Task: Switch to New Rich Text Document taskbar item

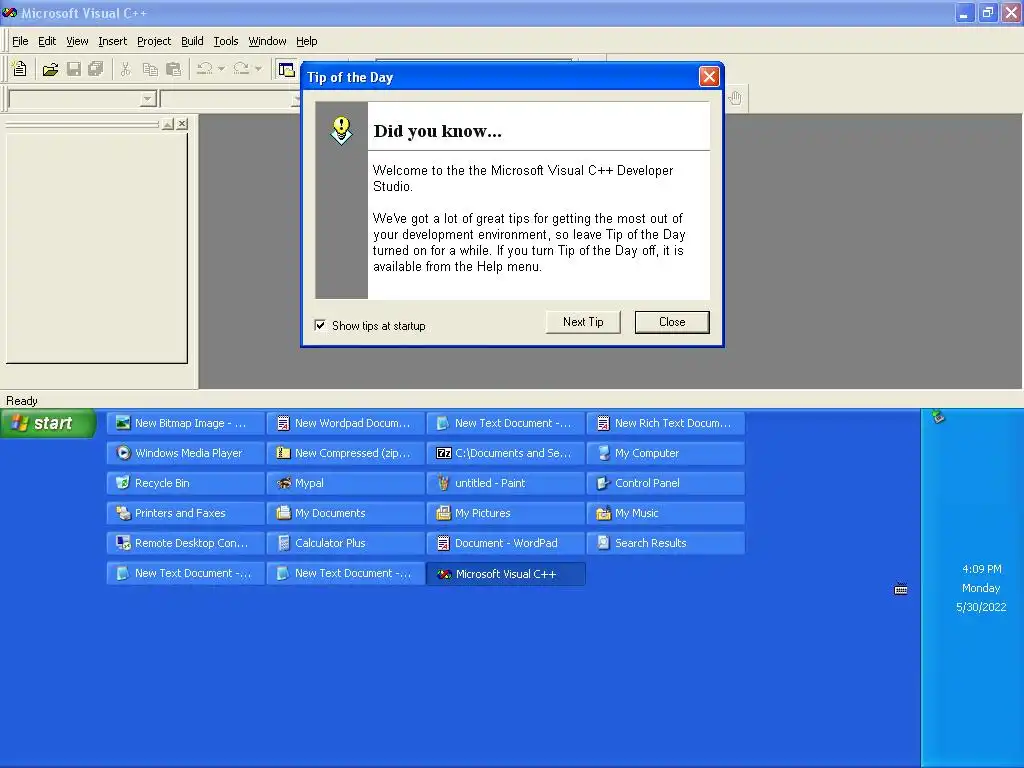Action: tap(665, 423)
